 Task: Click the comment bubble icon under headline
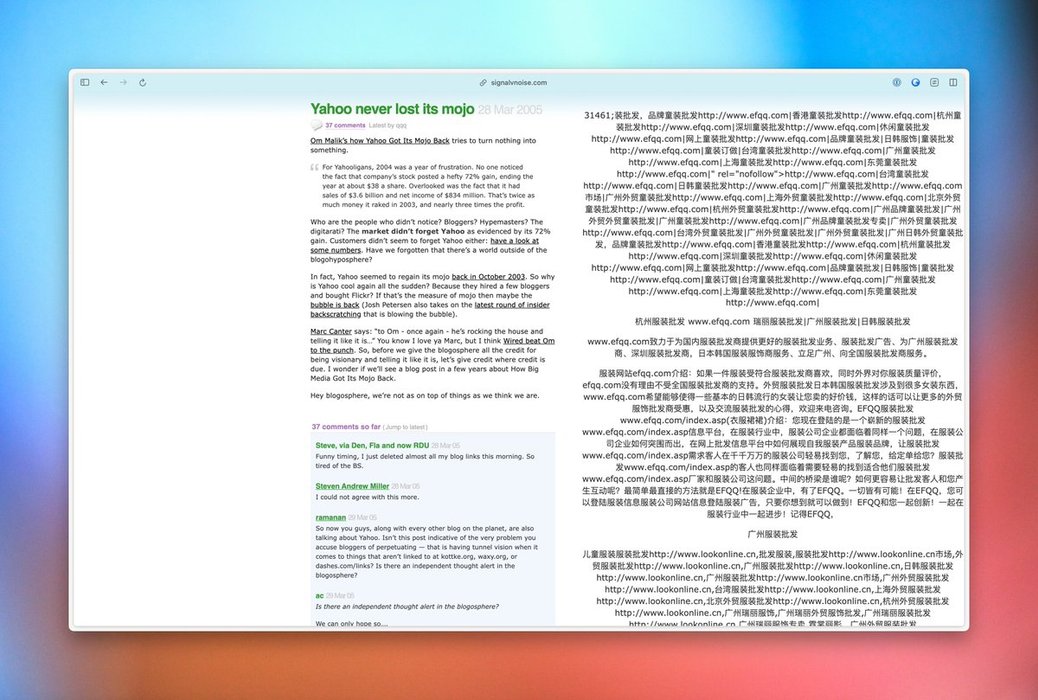(316, 125)
